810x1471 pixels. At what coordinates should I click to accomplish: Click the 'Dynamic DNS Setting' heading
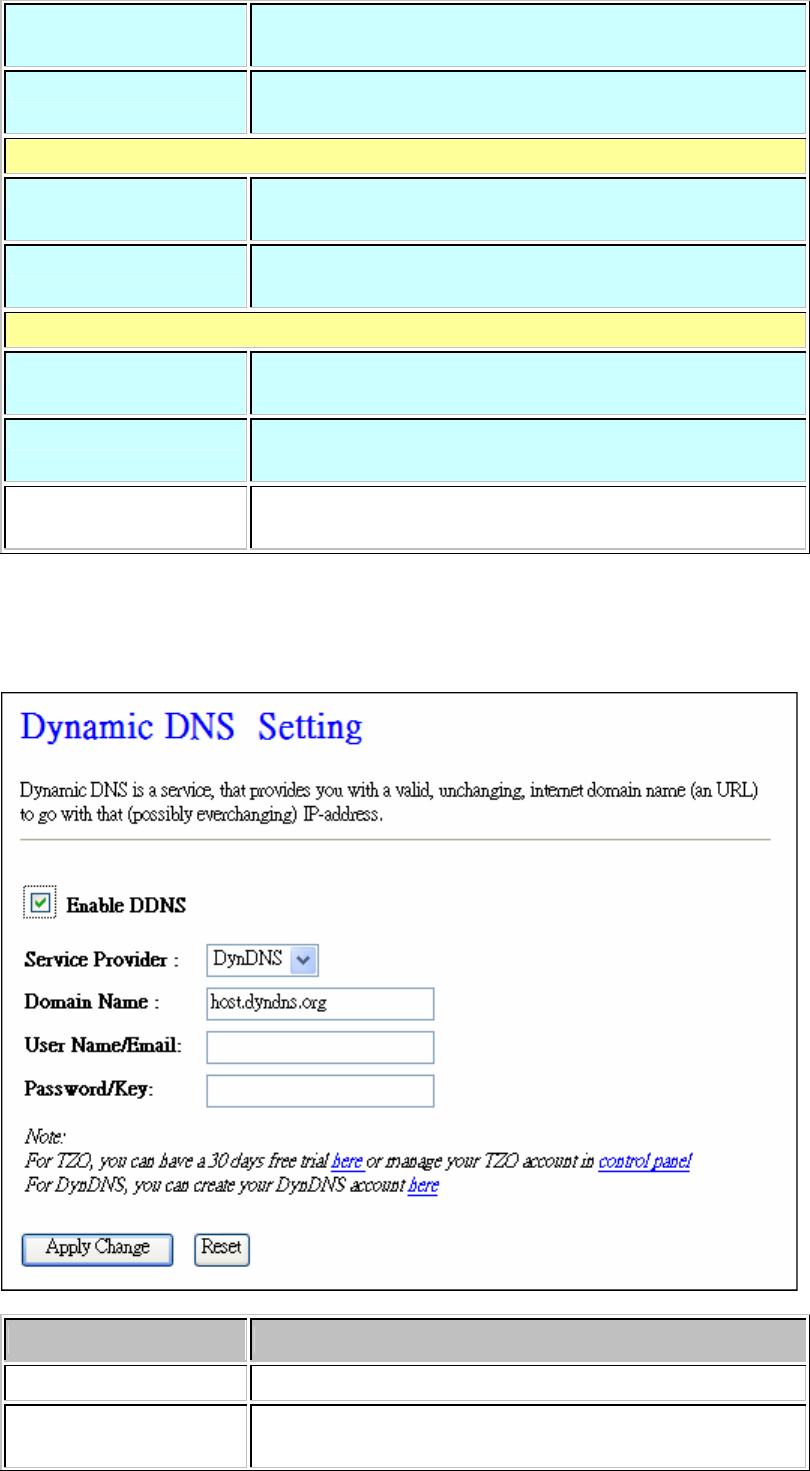[x=192, y=727]
